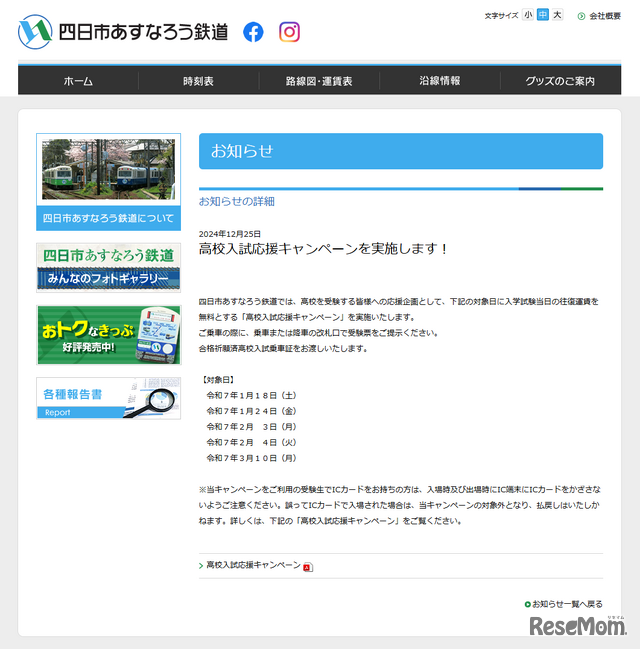The image size is (640, 649).
Task: Open the ホーム menu item
Action: pos(78,81)
